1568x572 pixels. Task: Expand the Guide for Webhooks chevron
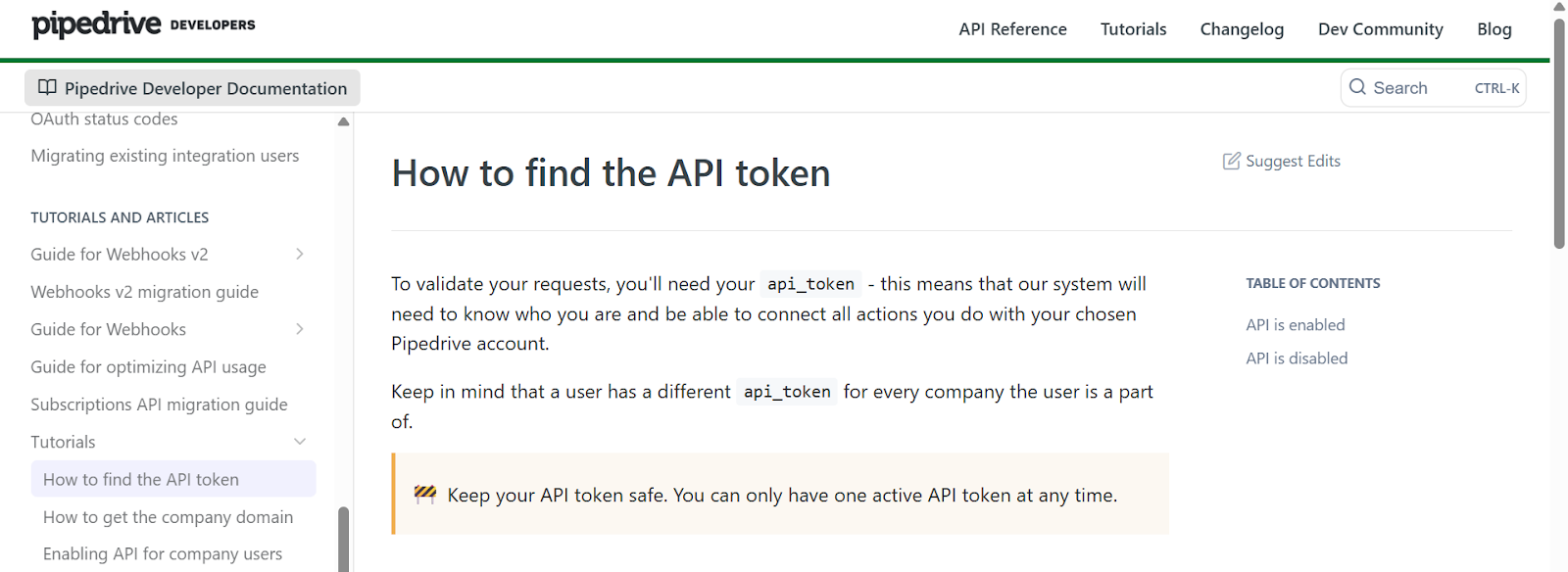300,329
